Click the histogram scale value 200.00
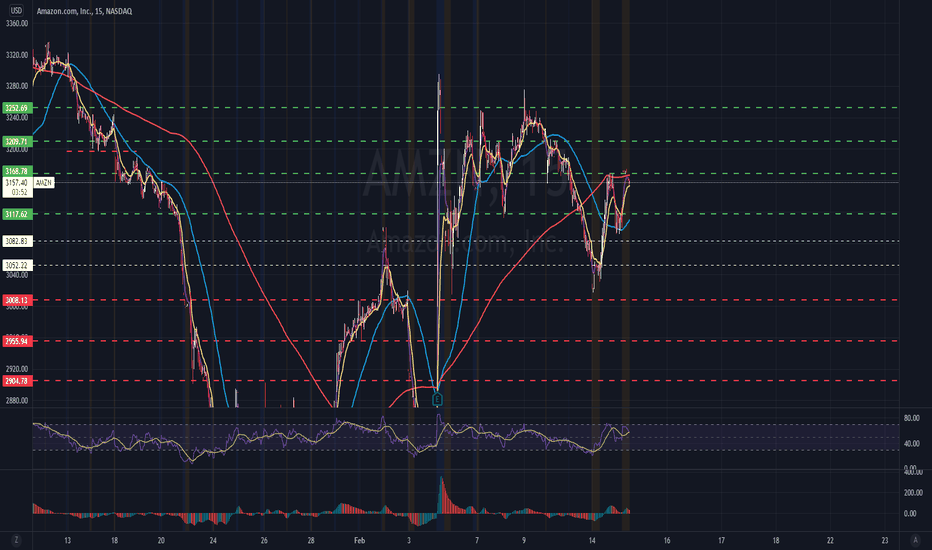This screenshot has height=550, width=932. pos(914,493)
